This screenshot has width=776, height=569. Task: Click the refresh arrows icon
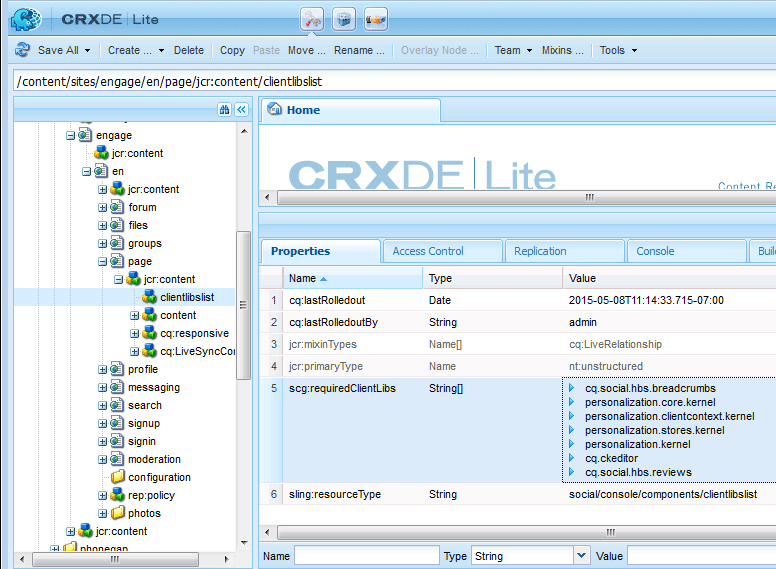(22, 50)
